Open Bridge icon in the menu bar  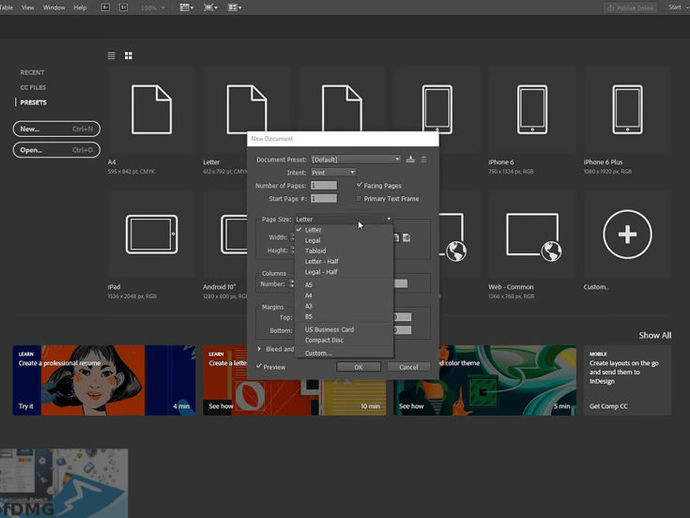point(106,7)
